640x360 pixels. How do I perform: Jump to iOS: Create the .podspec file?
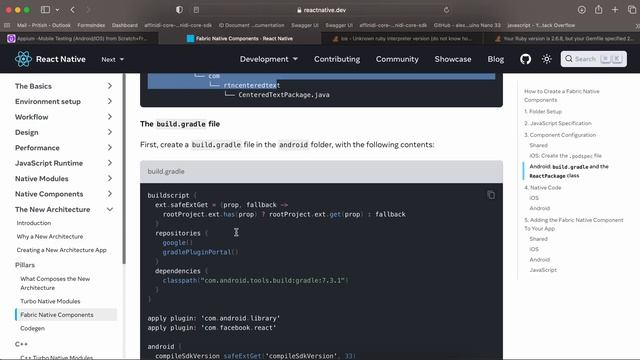pos(565,156)
